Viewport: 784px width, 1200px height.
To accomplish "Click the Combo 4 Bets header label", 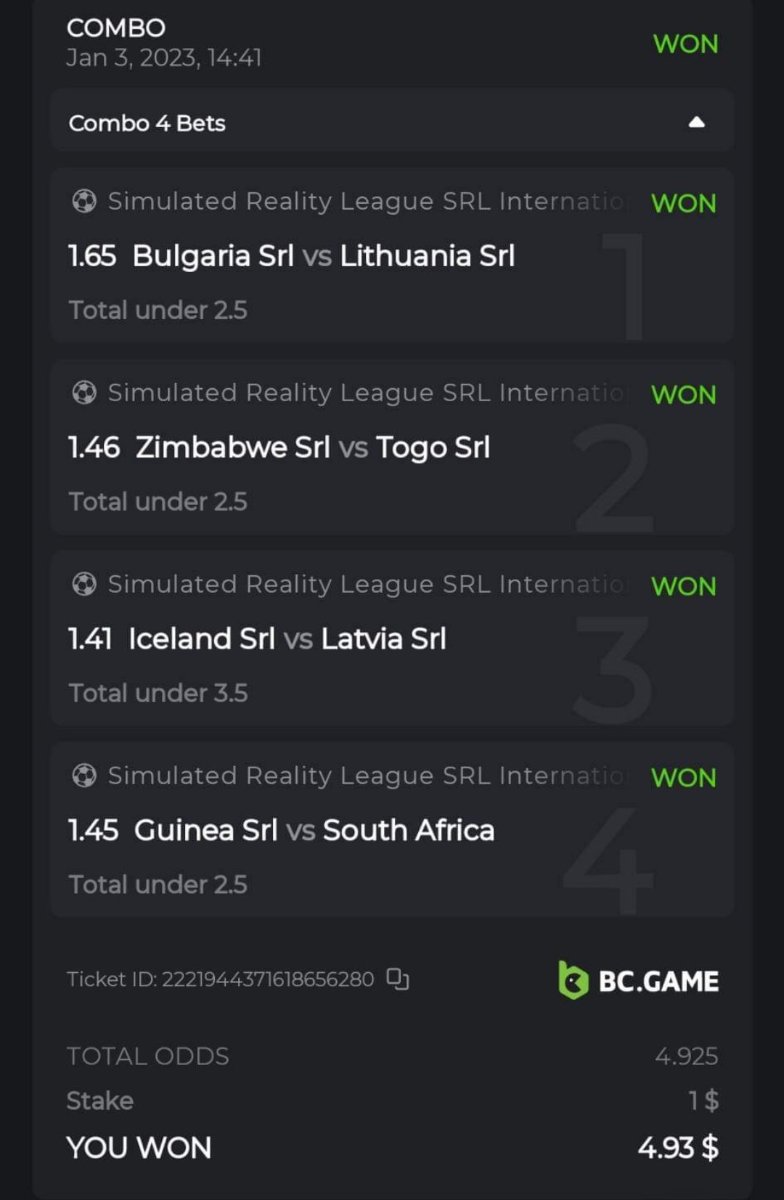I will tap(147, 123).
